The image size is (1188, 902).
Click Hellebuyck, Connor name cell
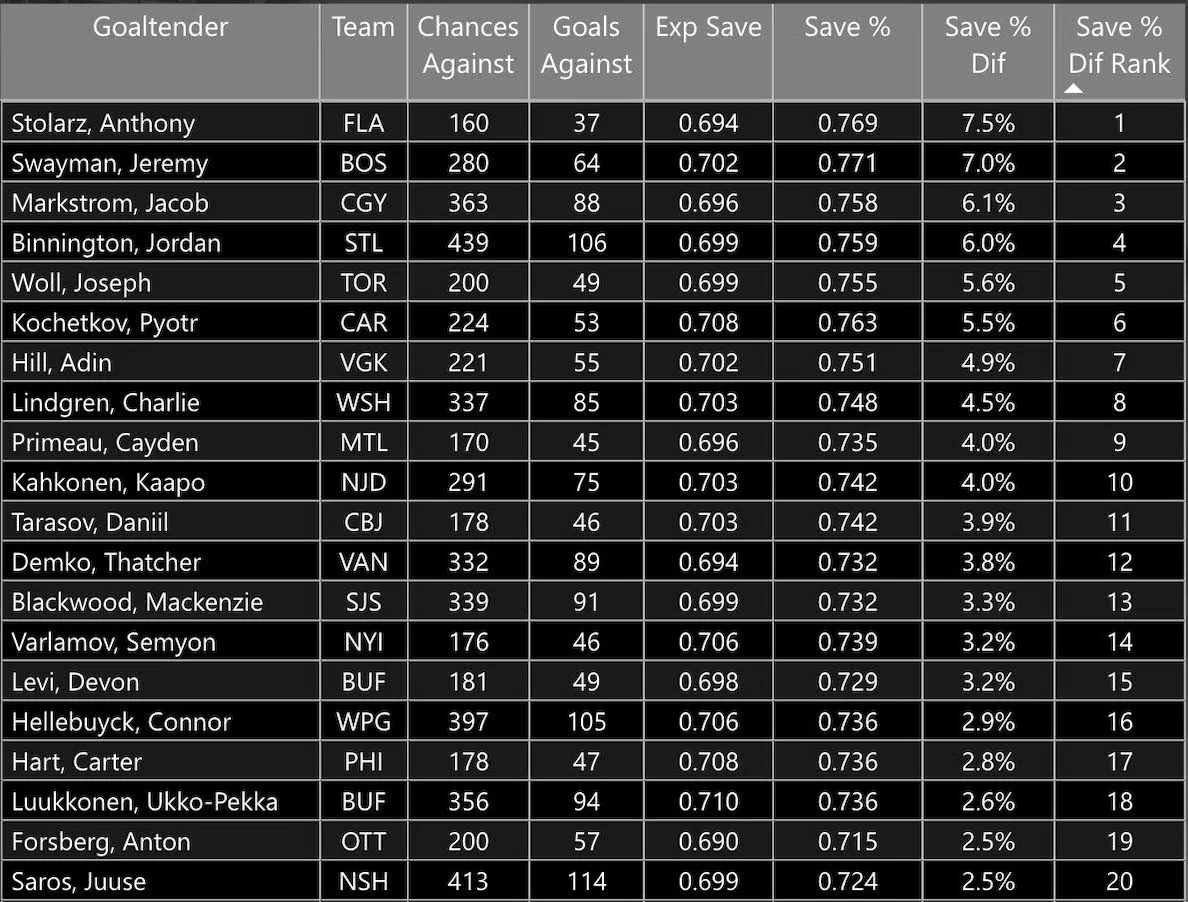pyautogui.click(x=121, y=722)
